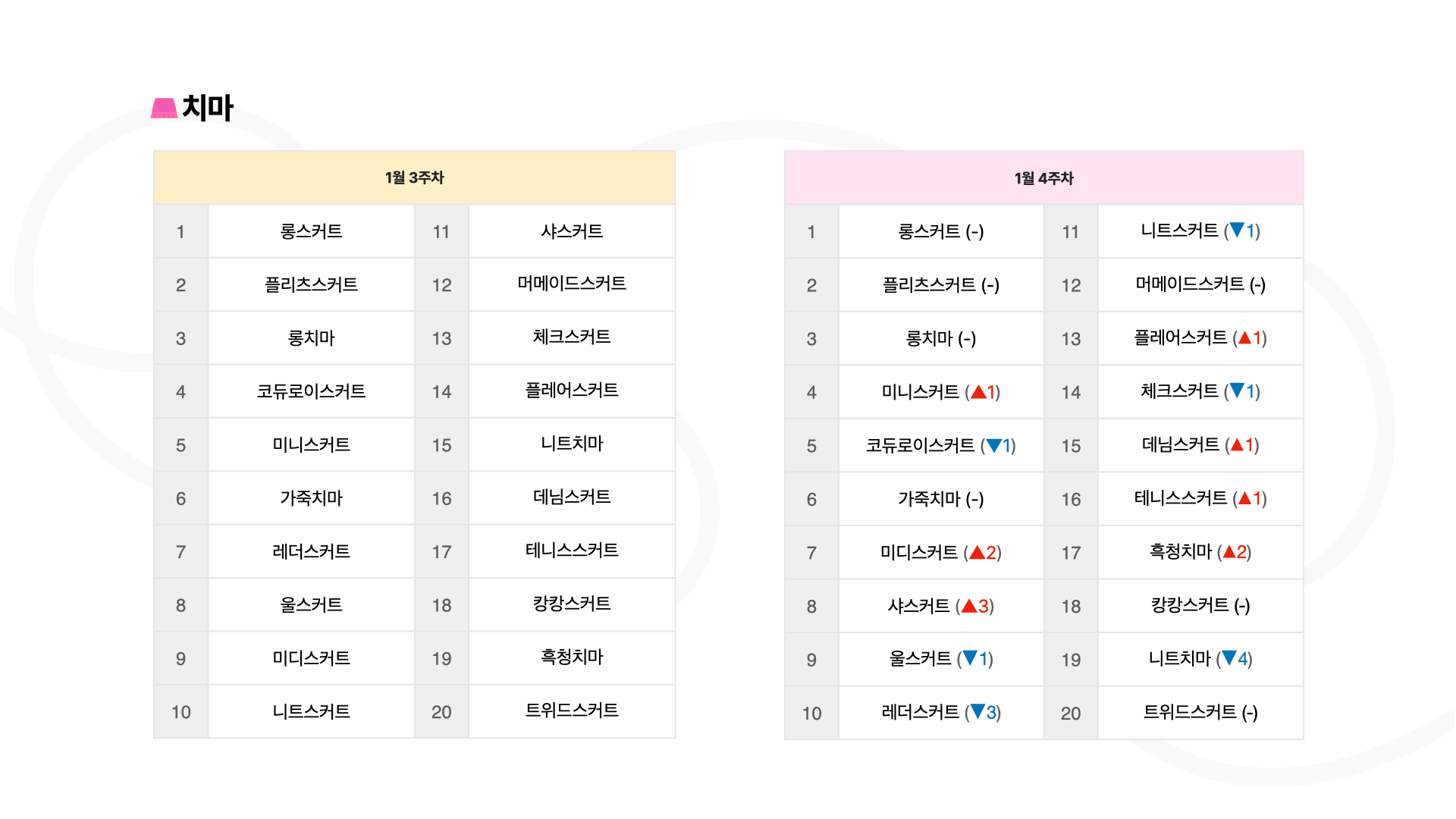Click the 흑청치마 (▲2) cell
1456x819 pixels.
coord(1200,552)
